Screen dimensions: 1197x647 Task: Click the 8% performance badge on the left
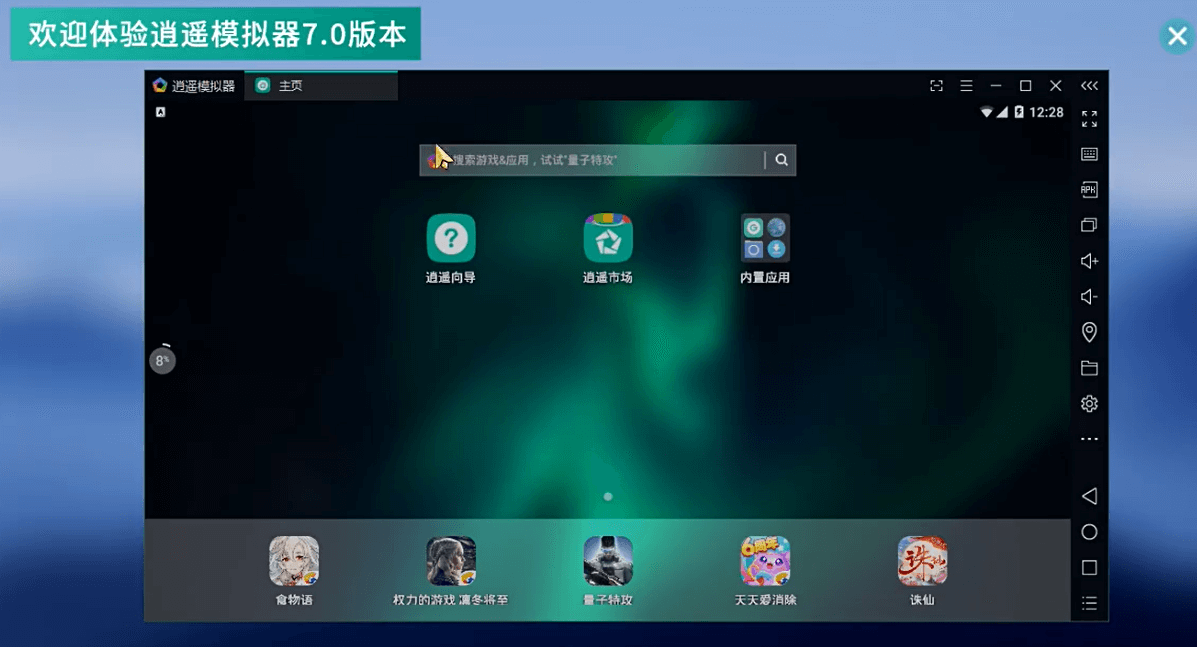(162, 360)
